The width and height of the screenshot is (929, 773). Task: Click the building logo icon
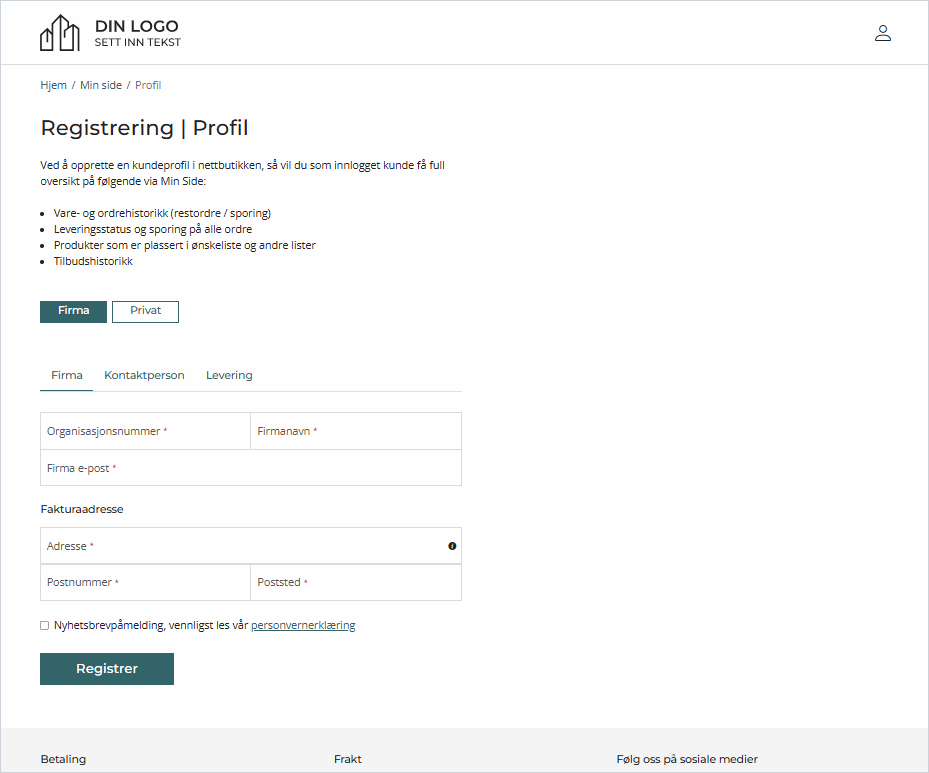59,33
